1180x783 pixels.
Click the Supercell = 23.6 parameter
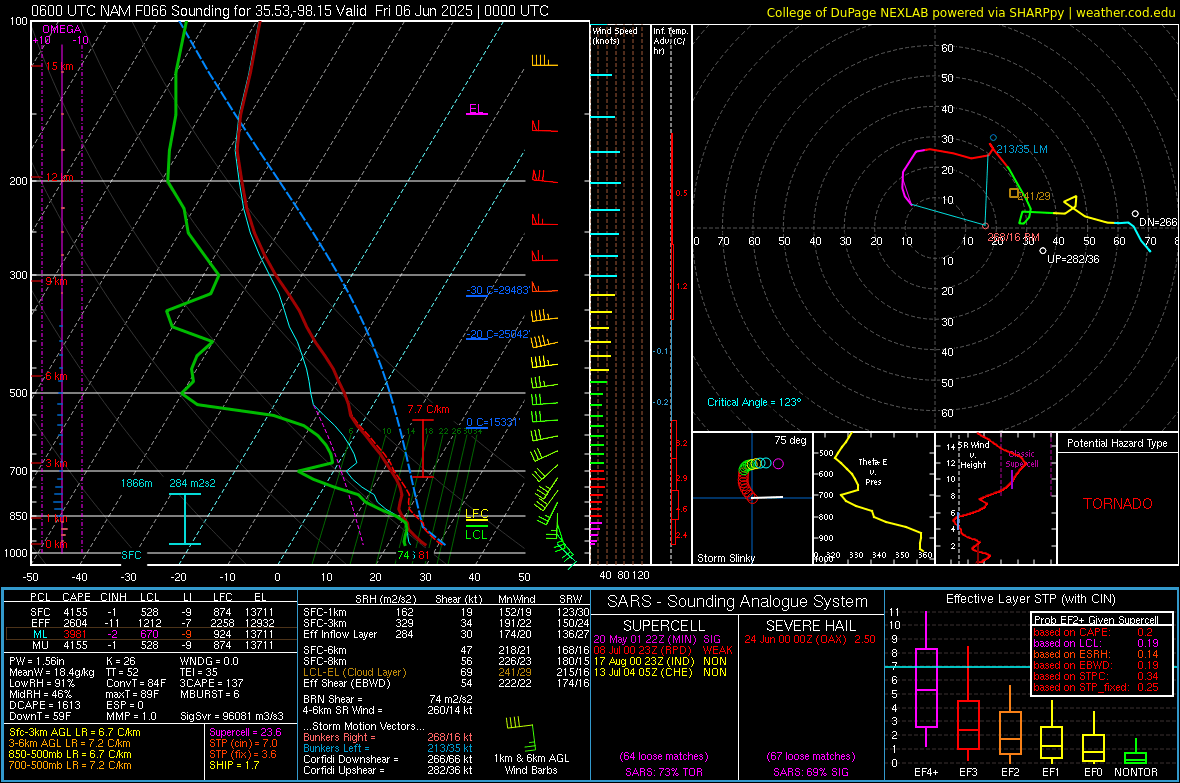245,732
